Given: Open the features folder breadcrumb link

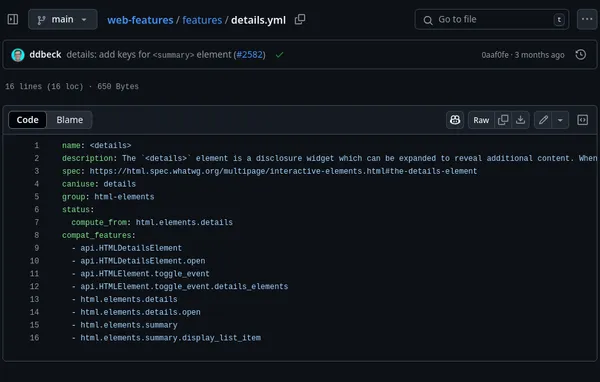Looking at the screenshot, I should pyautogui.click(x=202, y=20).
